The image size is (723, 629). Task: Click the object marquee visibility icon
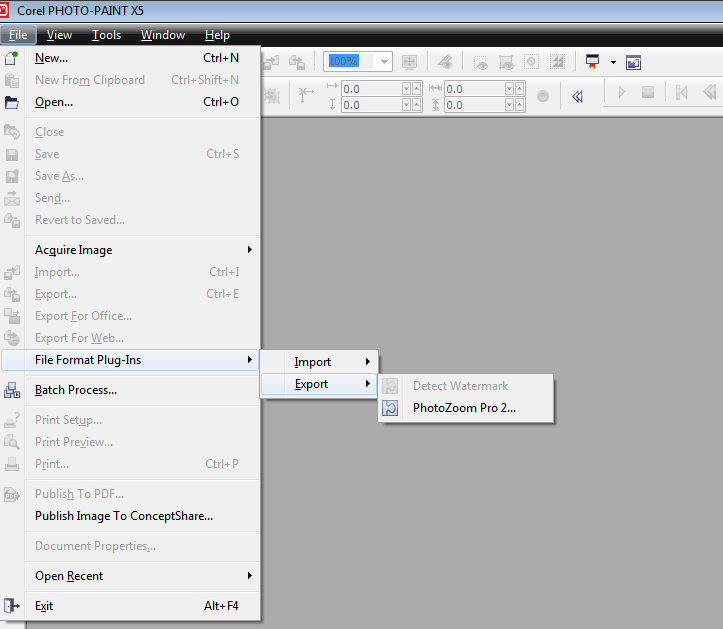pos(506,62)
